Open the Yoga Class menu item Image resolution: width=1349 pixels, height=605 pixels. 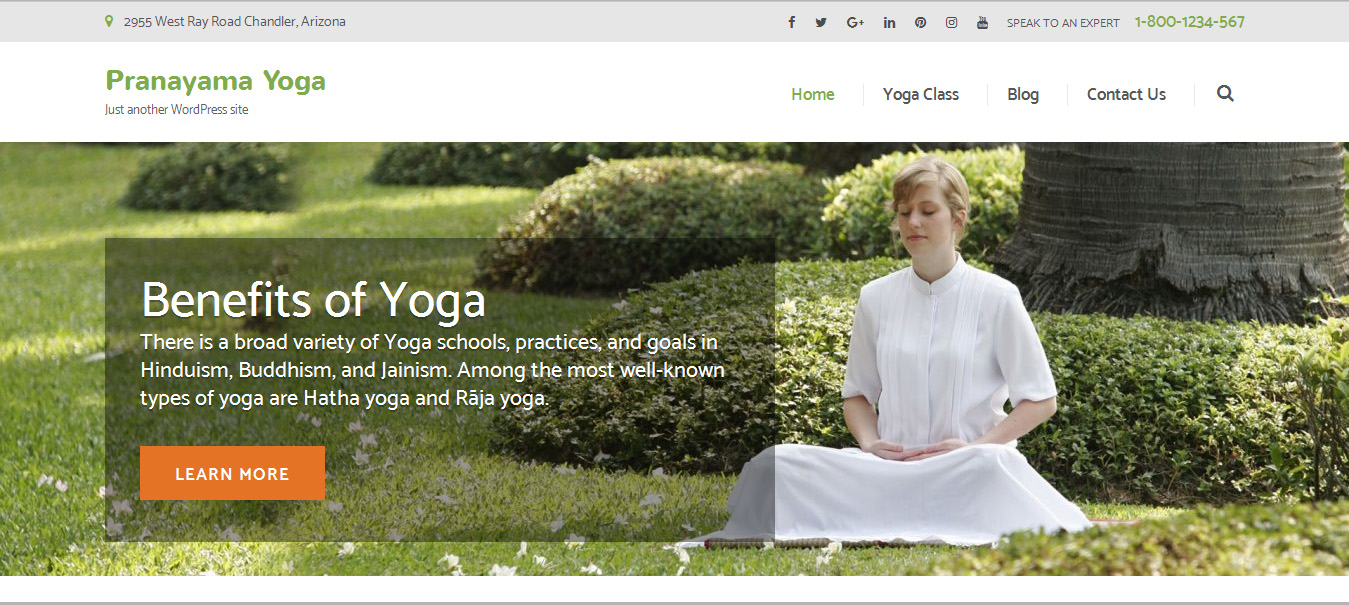(921, 94)
